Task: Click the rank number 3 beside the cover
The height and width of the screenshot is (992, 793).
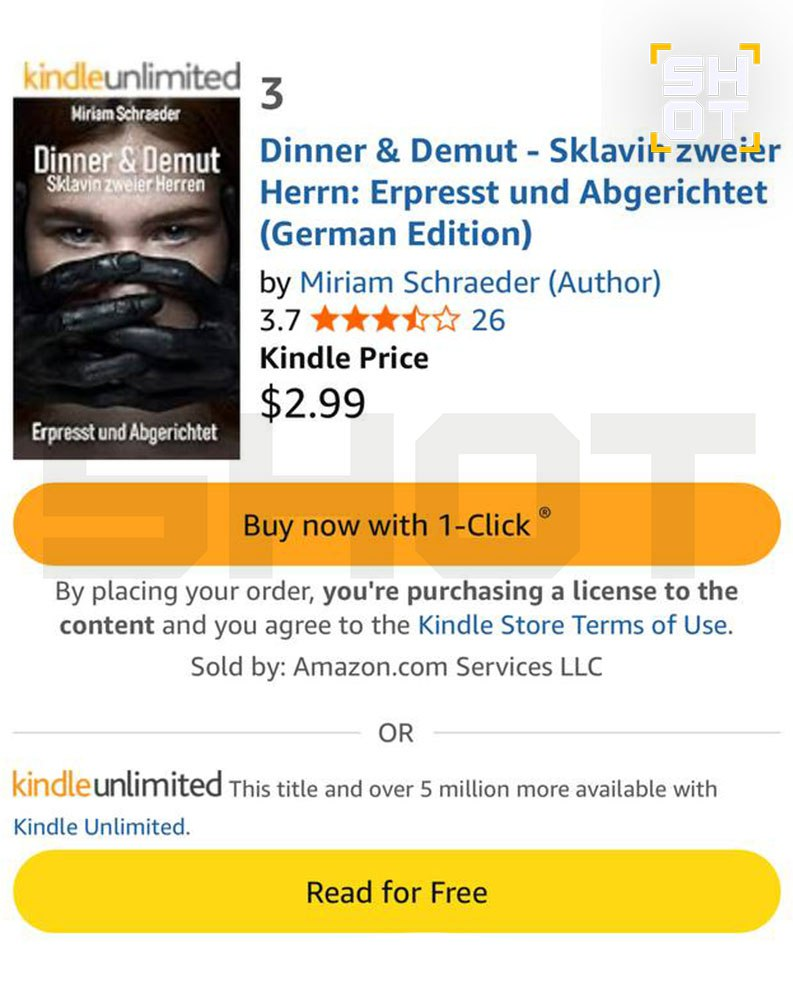Action: point(271,95)
